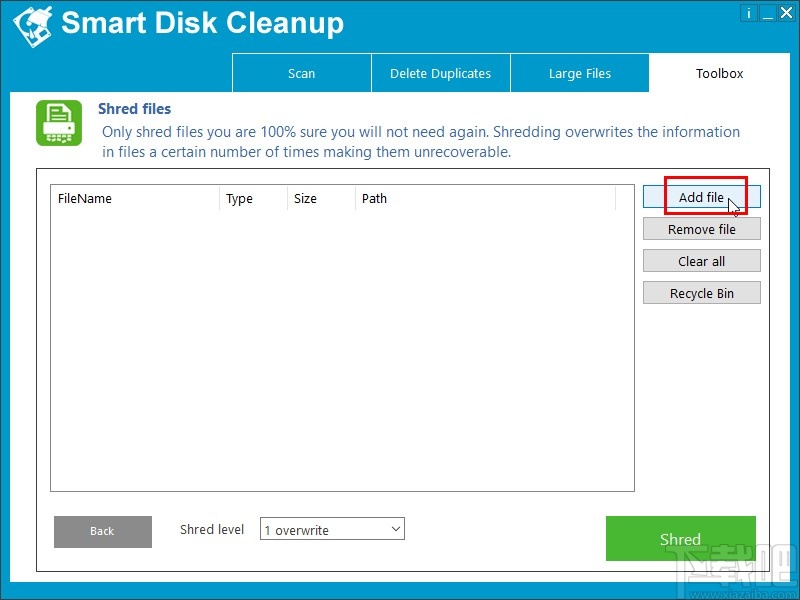Viewport: 800px width, 600px height.
Task: Switch to the Scan tab
Action: (x=302, y=73)
